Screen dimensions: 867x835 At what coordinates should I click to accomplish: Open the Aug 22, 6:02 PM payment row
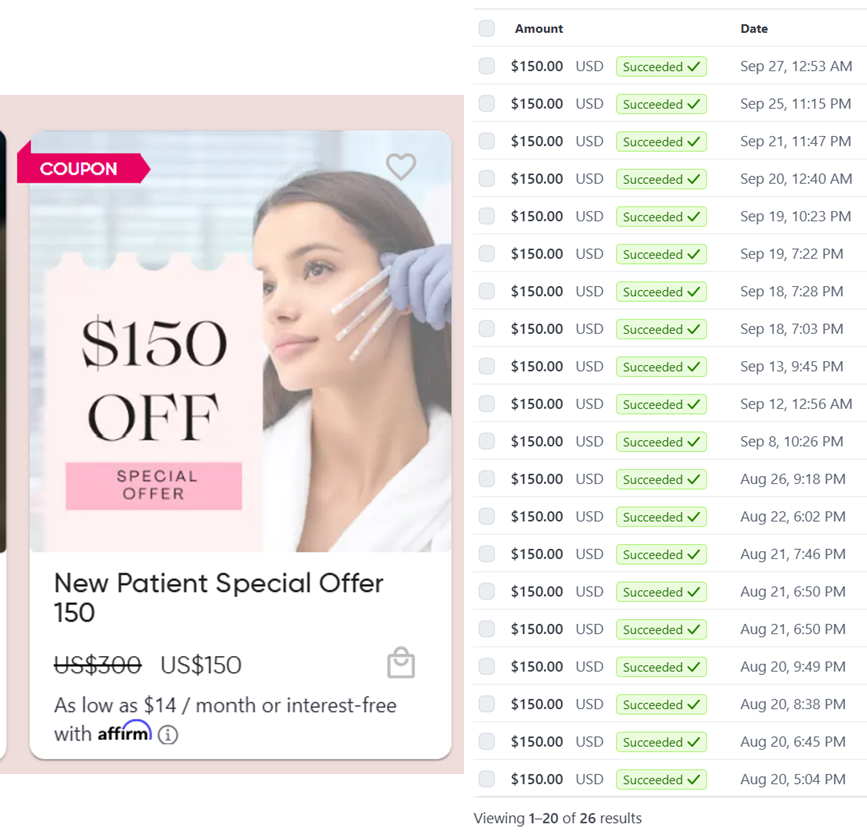pyautogui.click(x=670, y=516)
